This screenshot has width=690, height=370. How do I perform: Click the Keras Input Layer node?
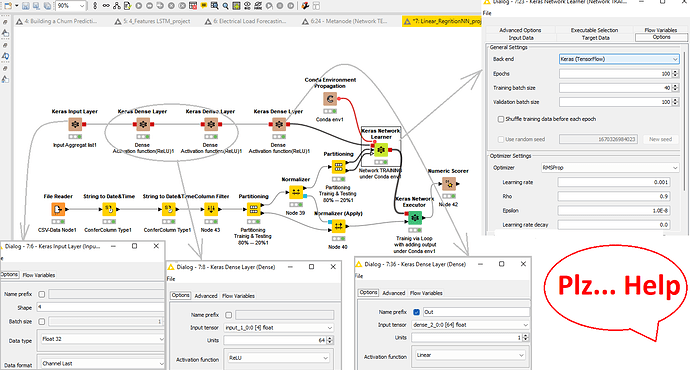coord(75,125)
